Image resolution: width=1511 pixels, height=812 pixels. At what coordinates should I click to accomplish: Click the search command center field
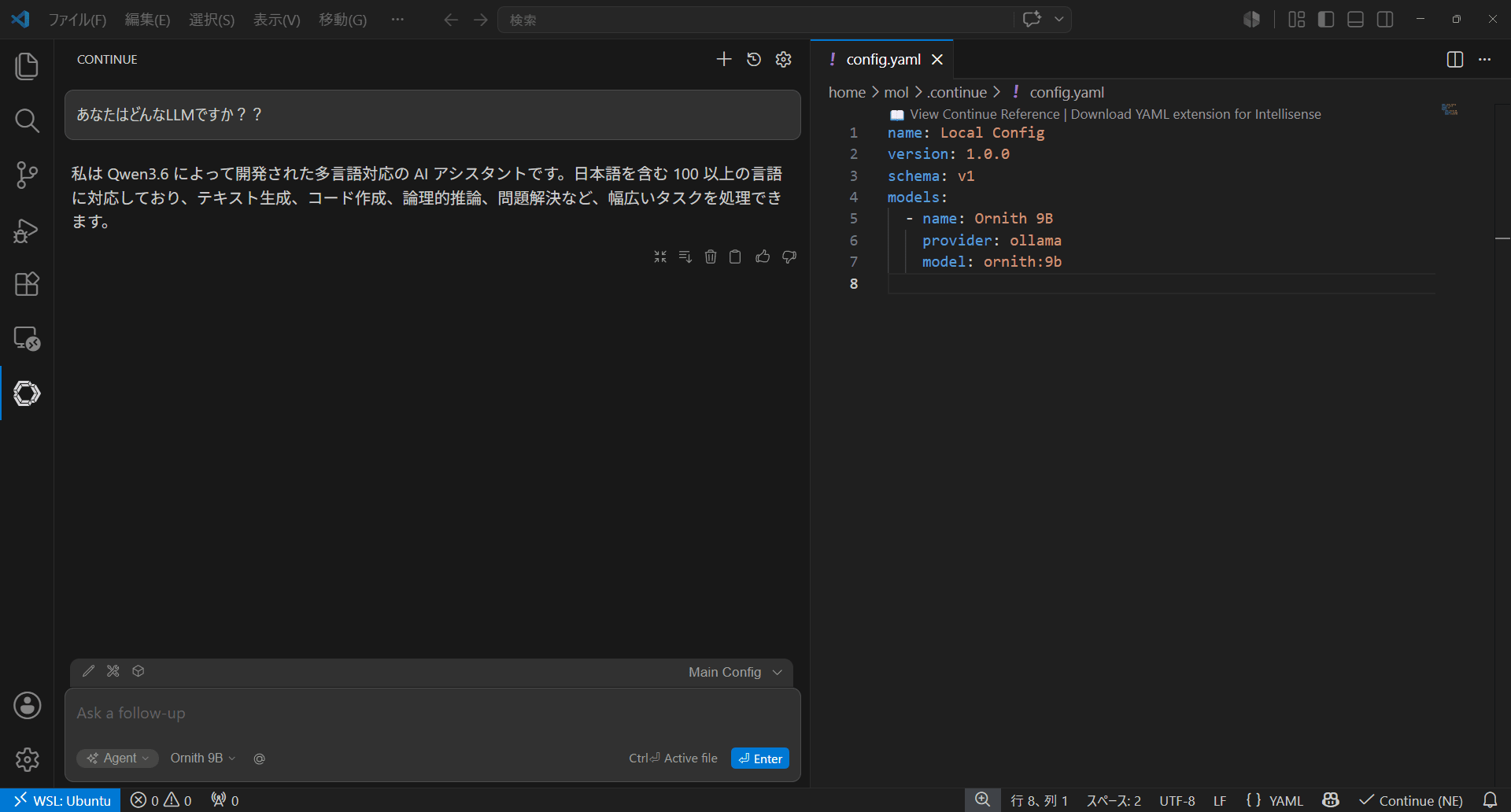tap(755, 20)
